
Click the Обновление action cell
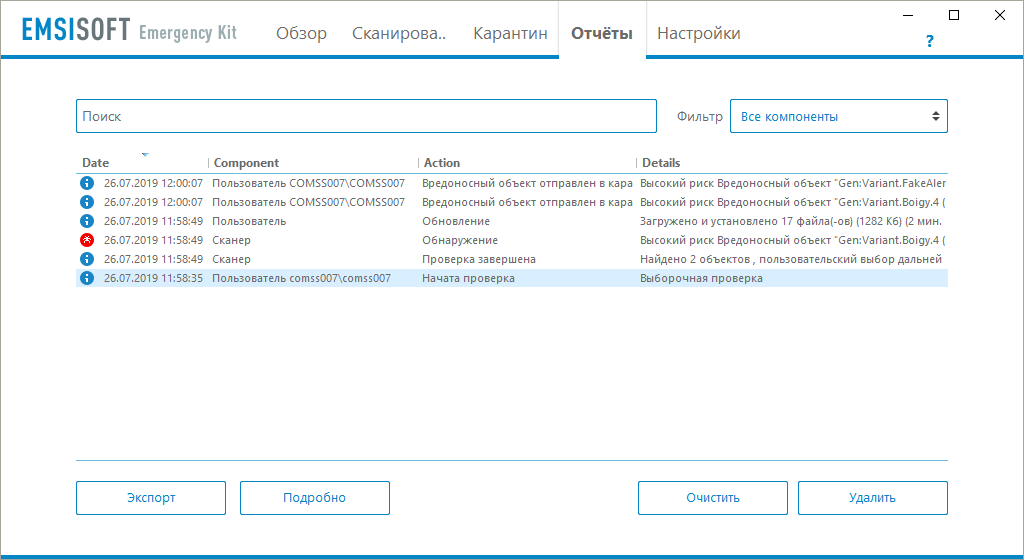pyautogui.click(x=456, y=221)
